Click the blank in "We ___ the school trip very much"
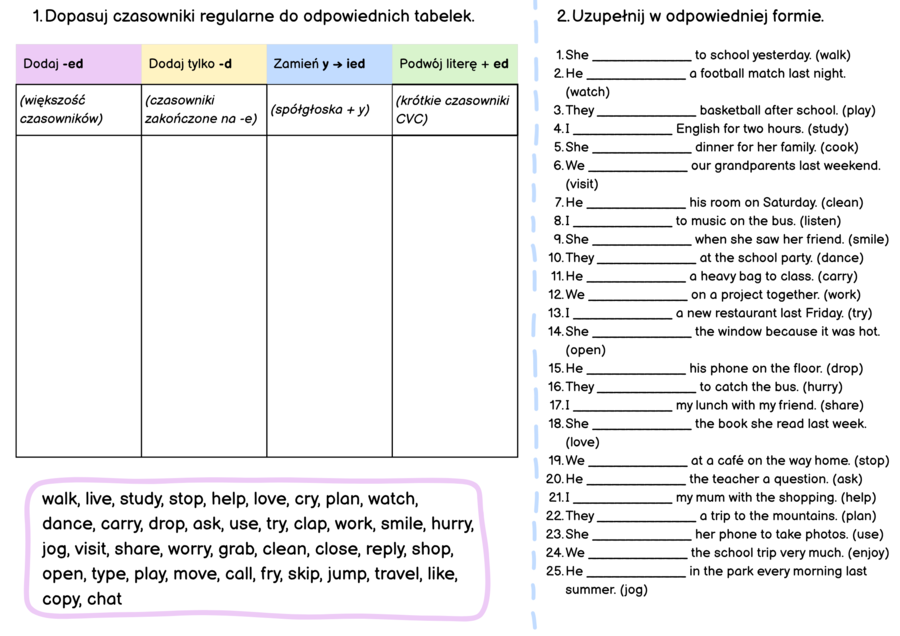900x636 pixels. coord(638,554)
